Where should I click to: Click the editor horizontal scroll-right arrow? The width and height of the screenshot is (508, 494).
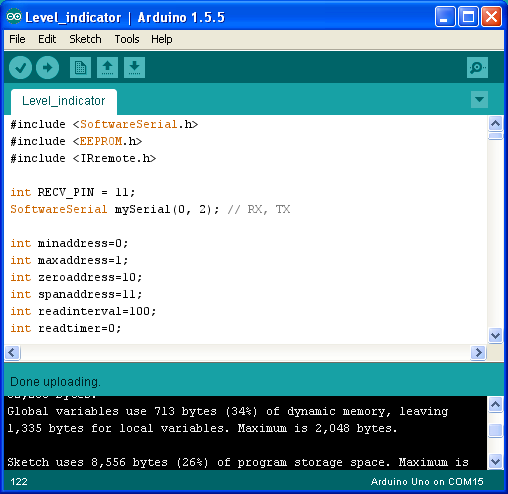(478, 352)
